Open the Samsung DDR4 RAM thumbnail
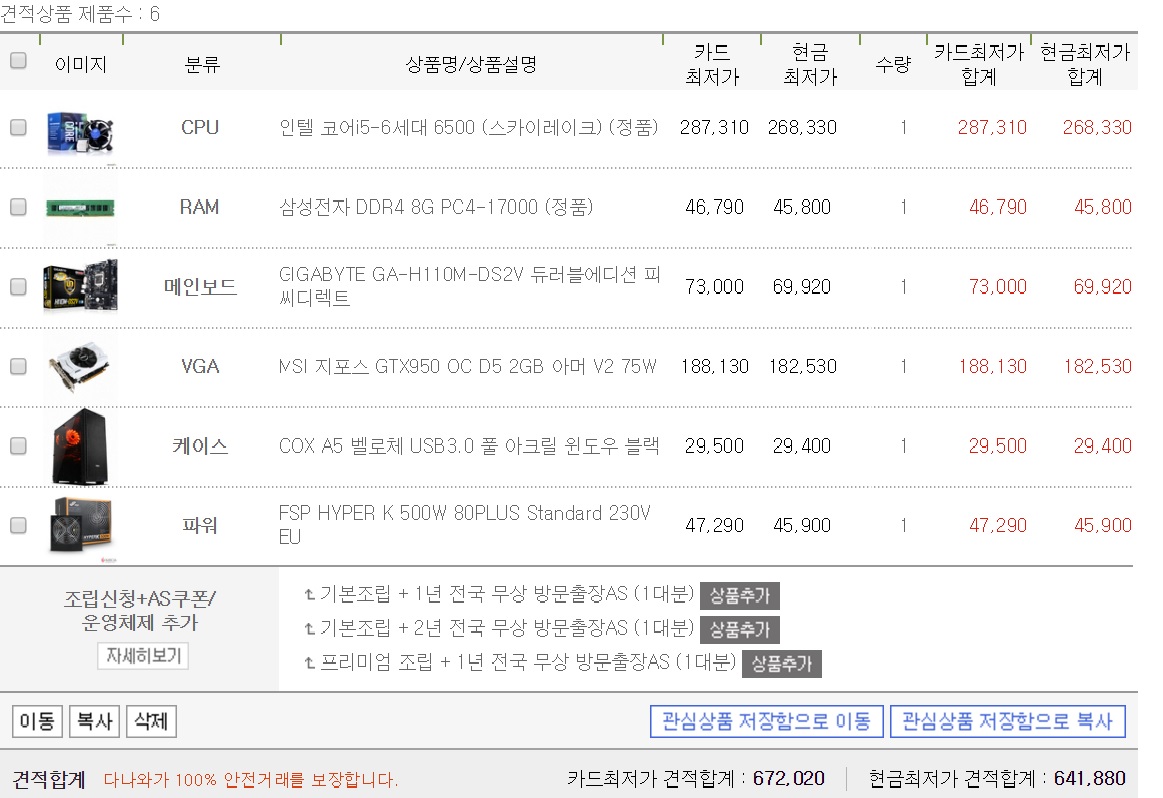Screen dimensions: 1163x798 click(x=80, y=208)
